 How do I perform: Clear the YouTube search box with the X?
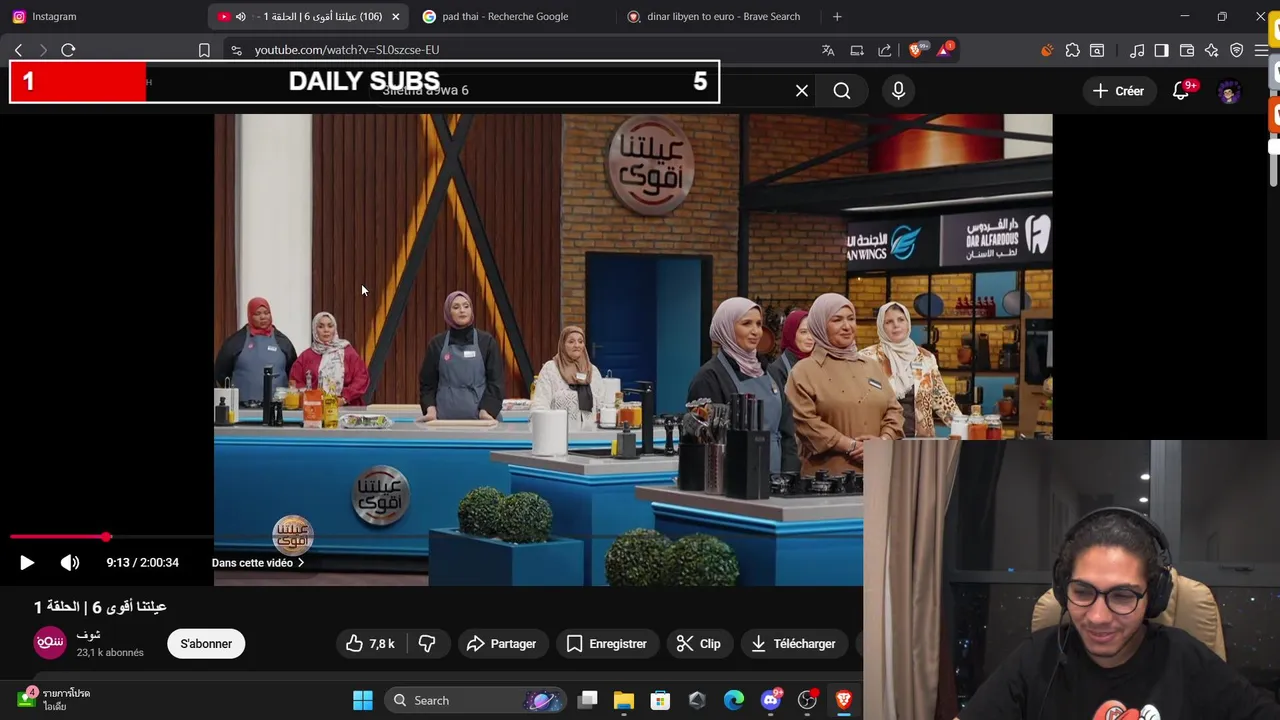[x=802, y=91]
